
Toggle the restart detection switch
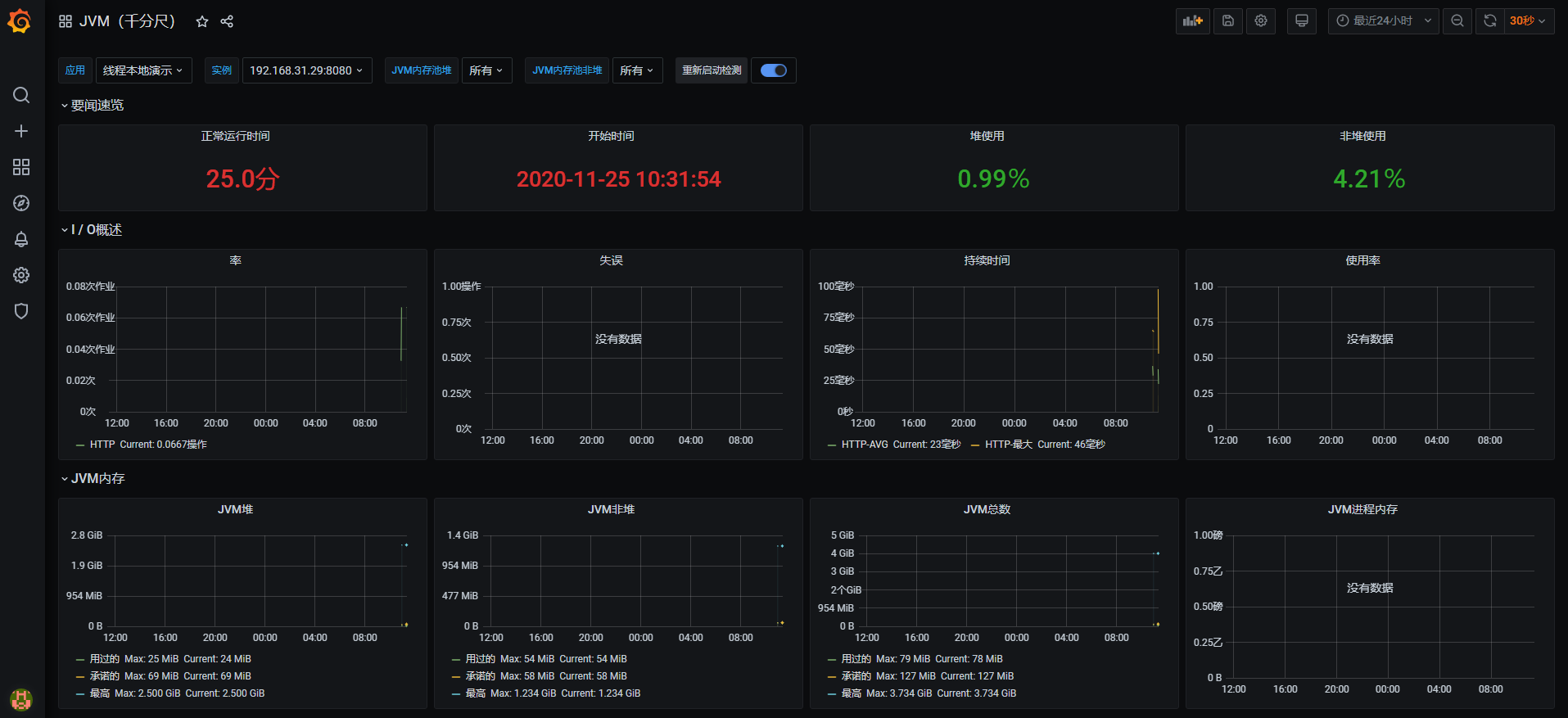pyautogui.click(x=774, y=70)
